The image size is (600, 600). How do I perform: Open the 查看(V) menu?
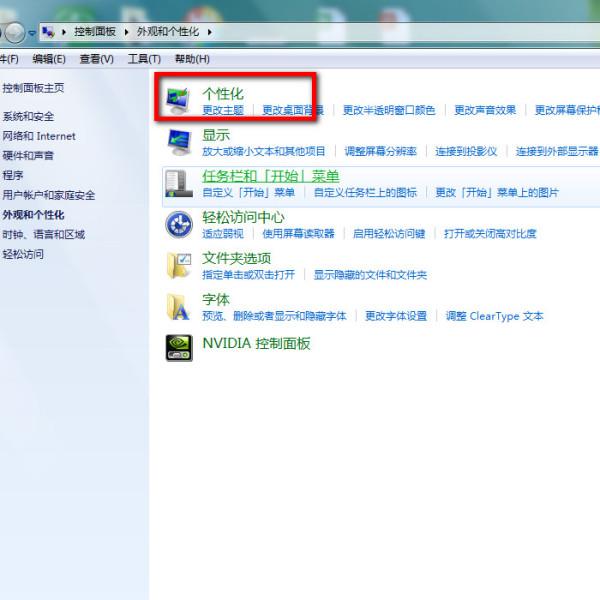[x=96, y=59]
